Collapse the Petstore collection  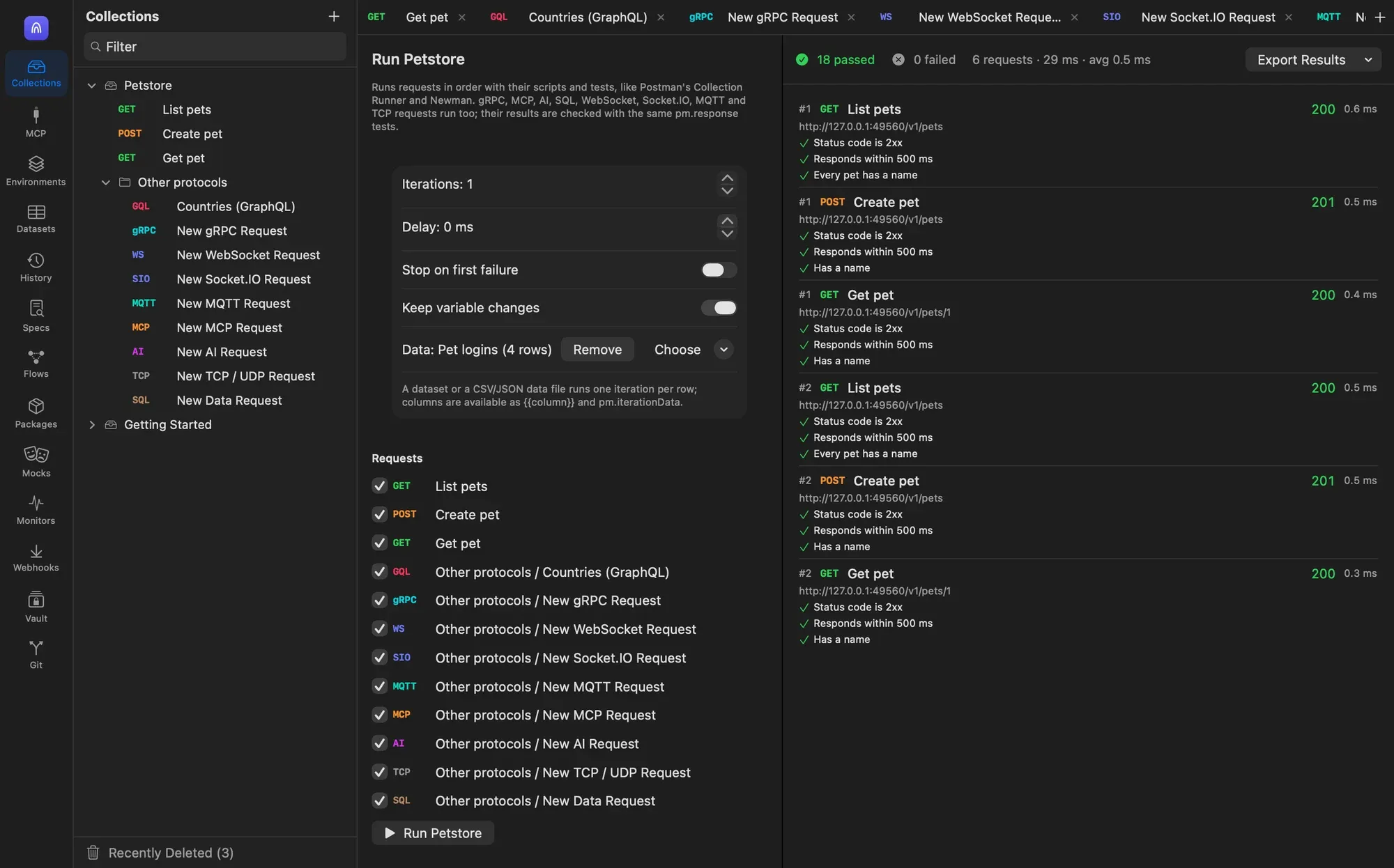click(91, 85)
